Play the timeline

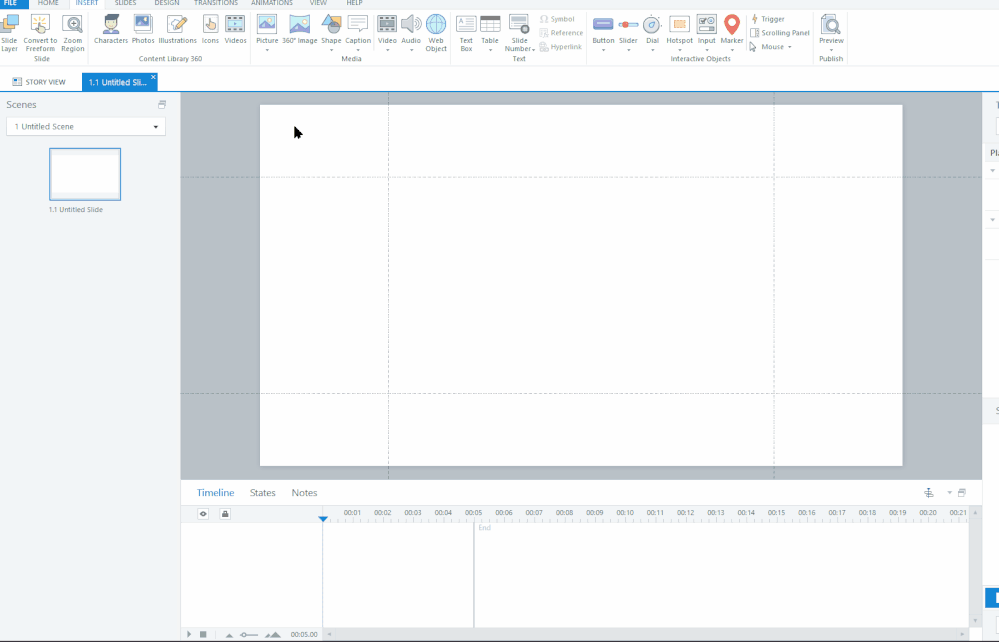(x=188, y=635)
